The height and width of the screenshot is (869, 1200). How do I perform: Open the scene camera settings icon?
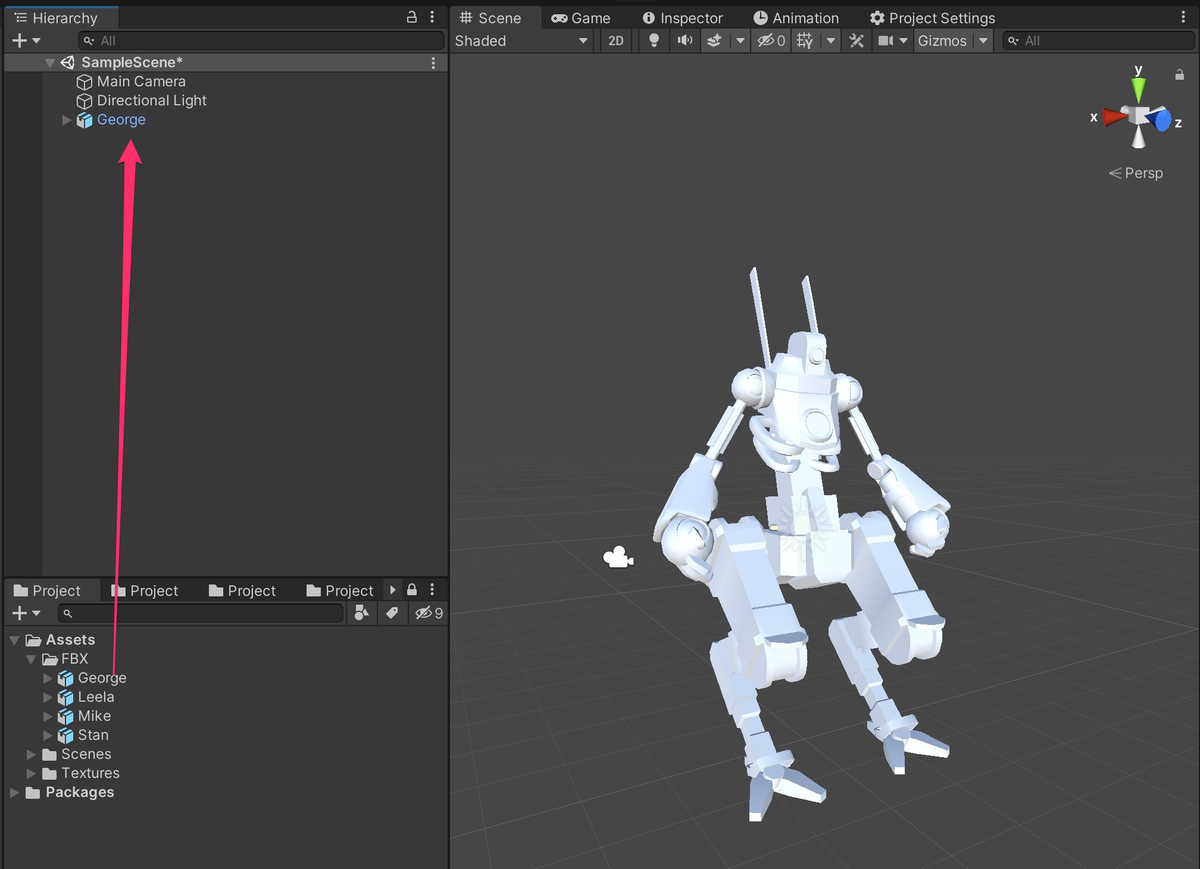tap(885, 41)
